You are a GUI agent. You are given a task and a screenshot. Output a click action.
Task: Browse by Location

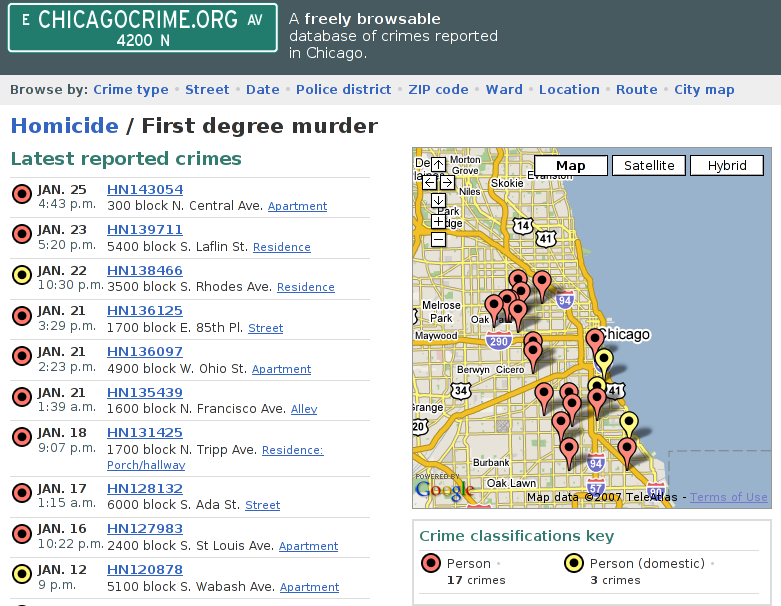[569, 90]
